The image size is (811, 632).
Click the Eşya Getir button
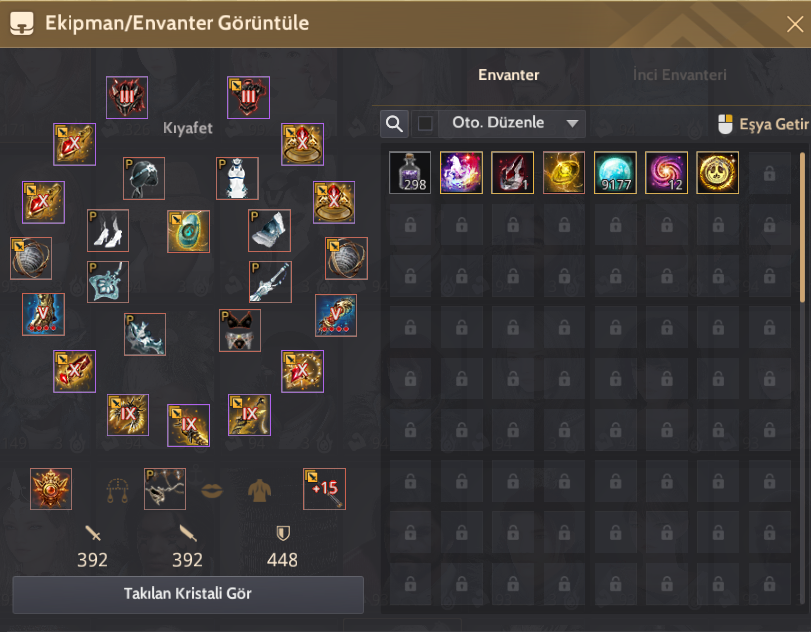763,124
